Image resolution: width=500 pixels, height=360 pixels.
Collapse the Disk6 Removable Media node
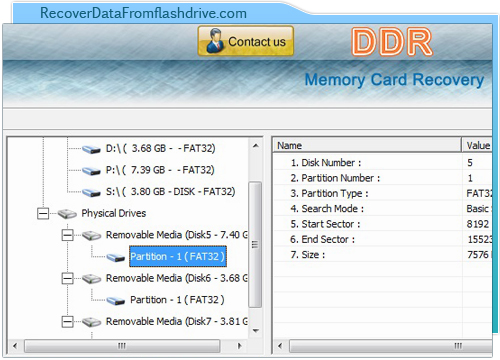pyautogui.click(x=67, y=278)
